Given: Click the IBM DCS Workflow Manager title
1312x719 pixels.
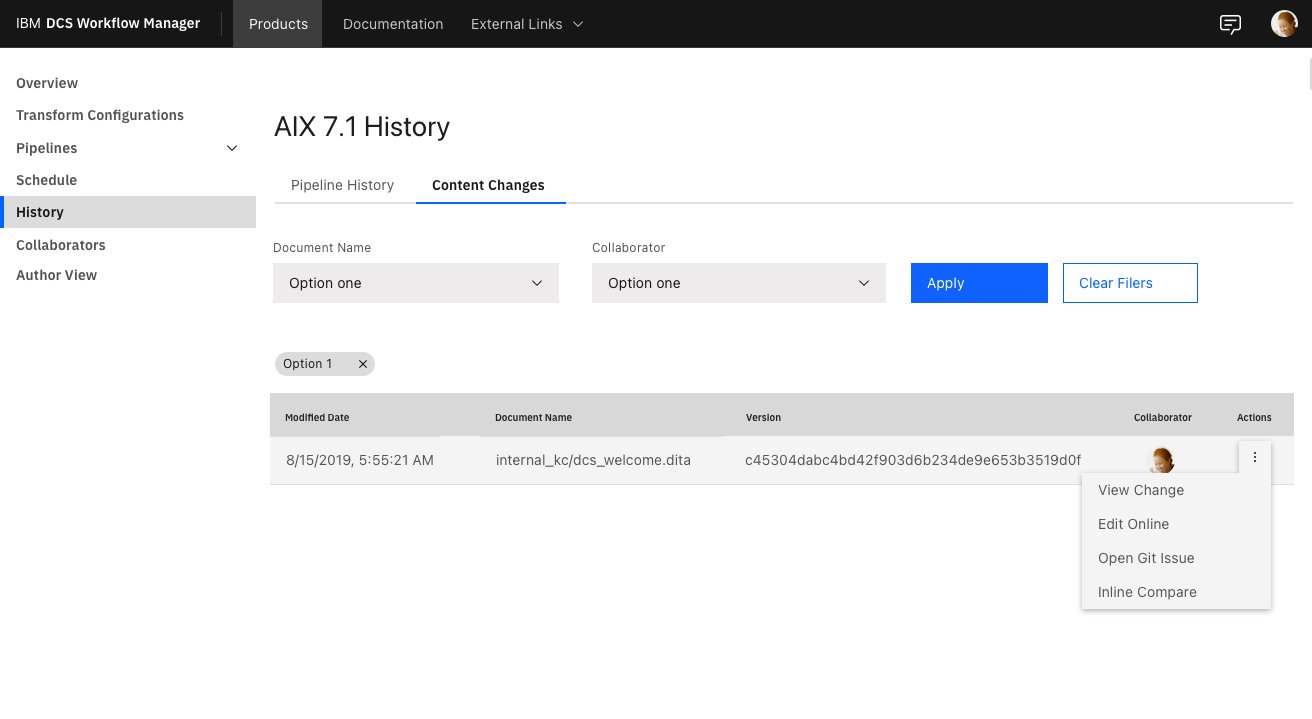Looking at the screenshot, I should coord(108,24).
